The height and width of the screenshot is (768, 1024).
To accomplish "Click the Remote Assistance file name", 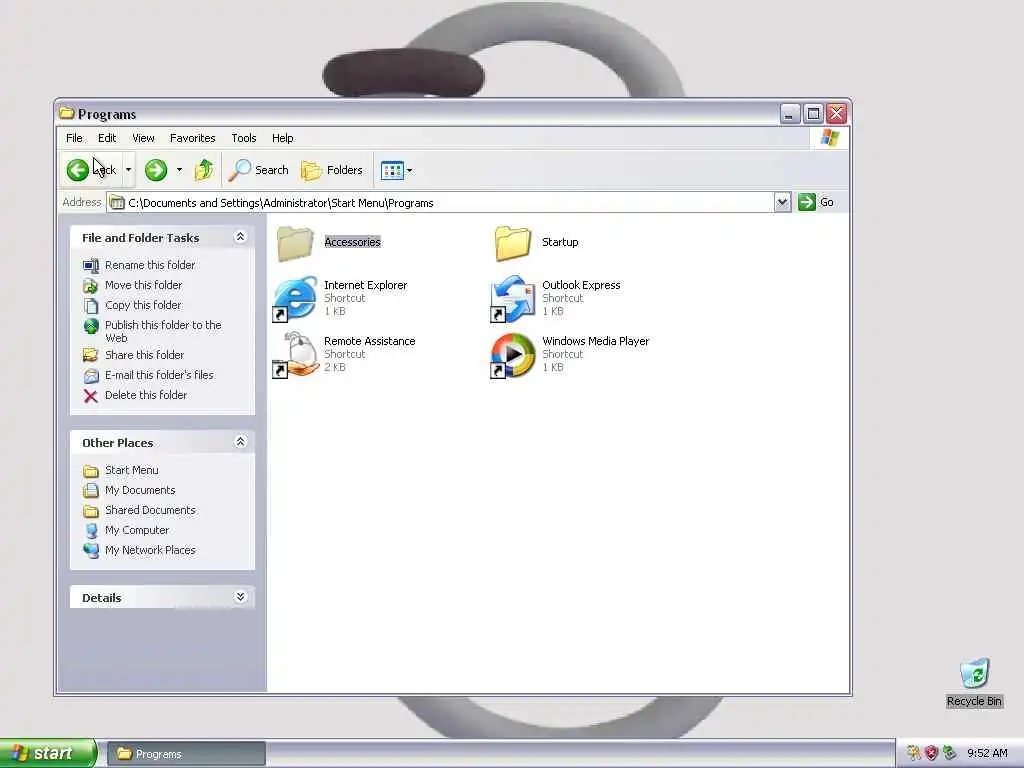I will click(370, 342).
